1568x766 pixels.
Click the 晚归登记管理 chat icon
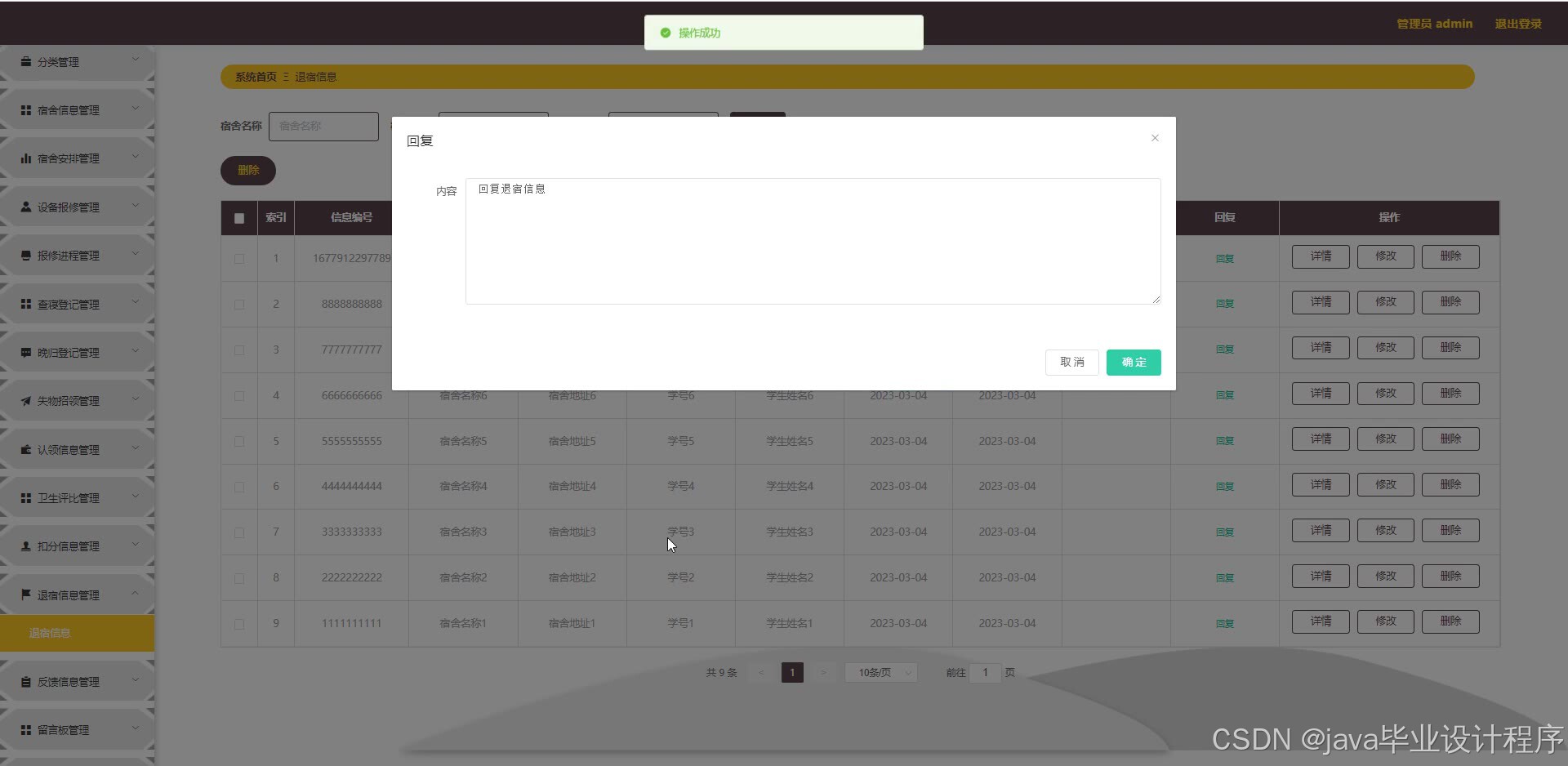pos(26,352)
